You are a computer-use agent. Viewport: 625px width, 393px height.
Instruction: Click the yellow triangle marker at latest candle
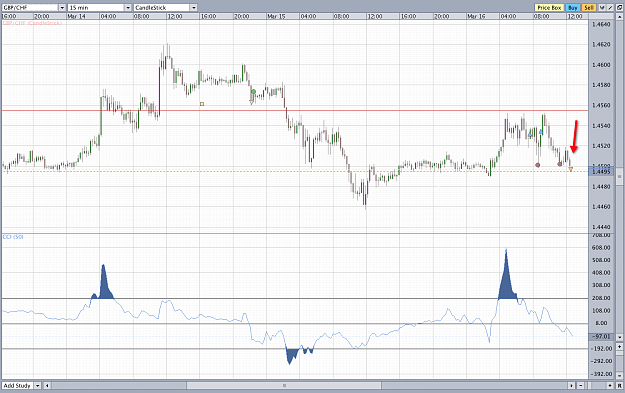[x=571, y=169]
